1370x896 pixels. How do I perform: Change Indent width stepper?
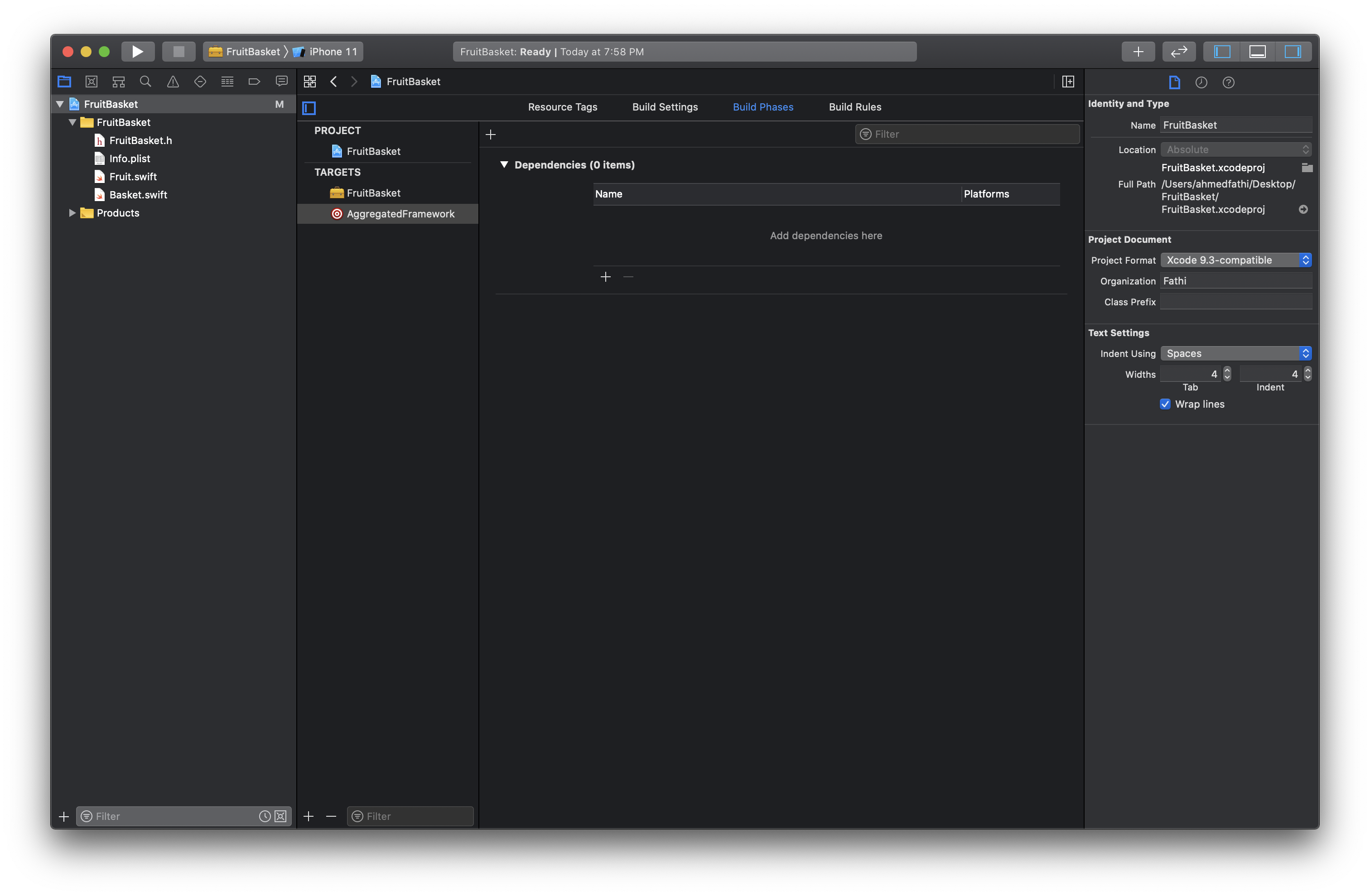pos(1308,374)
